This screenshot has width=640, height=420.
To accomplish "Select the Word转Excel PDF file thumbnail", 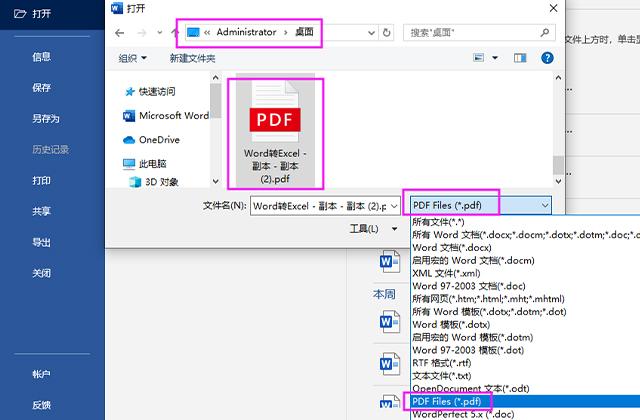I will click(x=275, y=132).
